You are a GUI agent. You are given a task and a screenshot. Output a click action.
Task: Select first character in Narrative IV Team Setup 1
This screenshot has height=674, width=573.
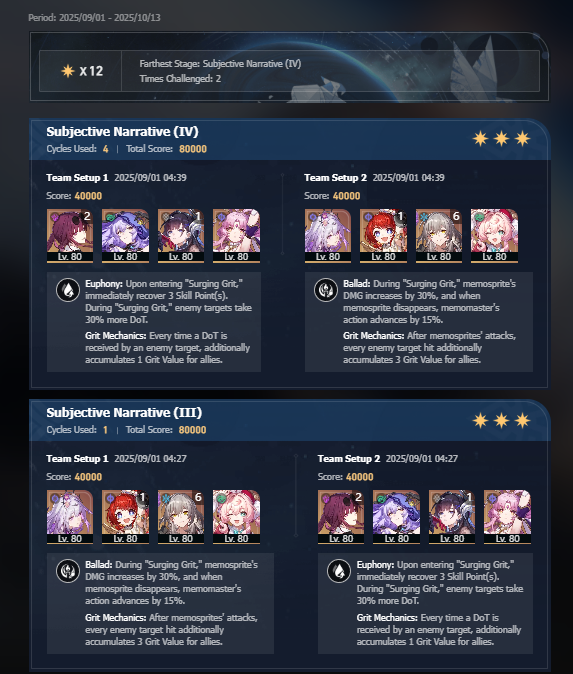70,236
